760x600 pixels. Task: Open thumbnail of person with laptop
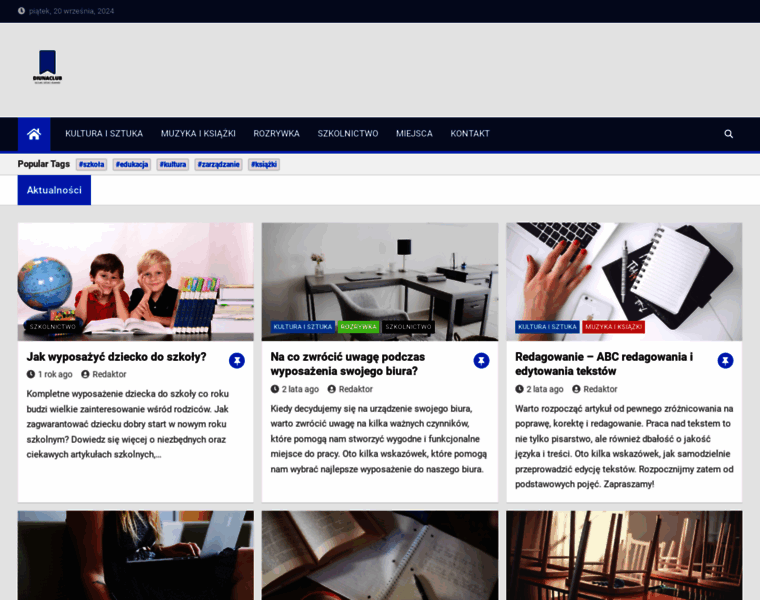pyautogui.click(x=136, y=555)
